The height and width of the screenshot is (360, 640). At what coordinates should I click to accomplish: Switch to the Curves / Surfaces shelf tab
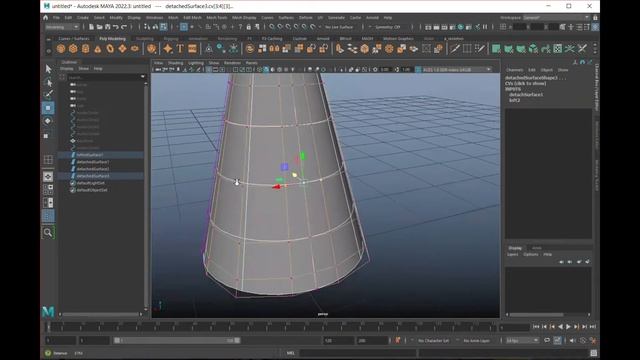tap(73, 39)
